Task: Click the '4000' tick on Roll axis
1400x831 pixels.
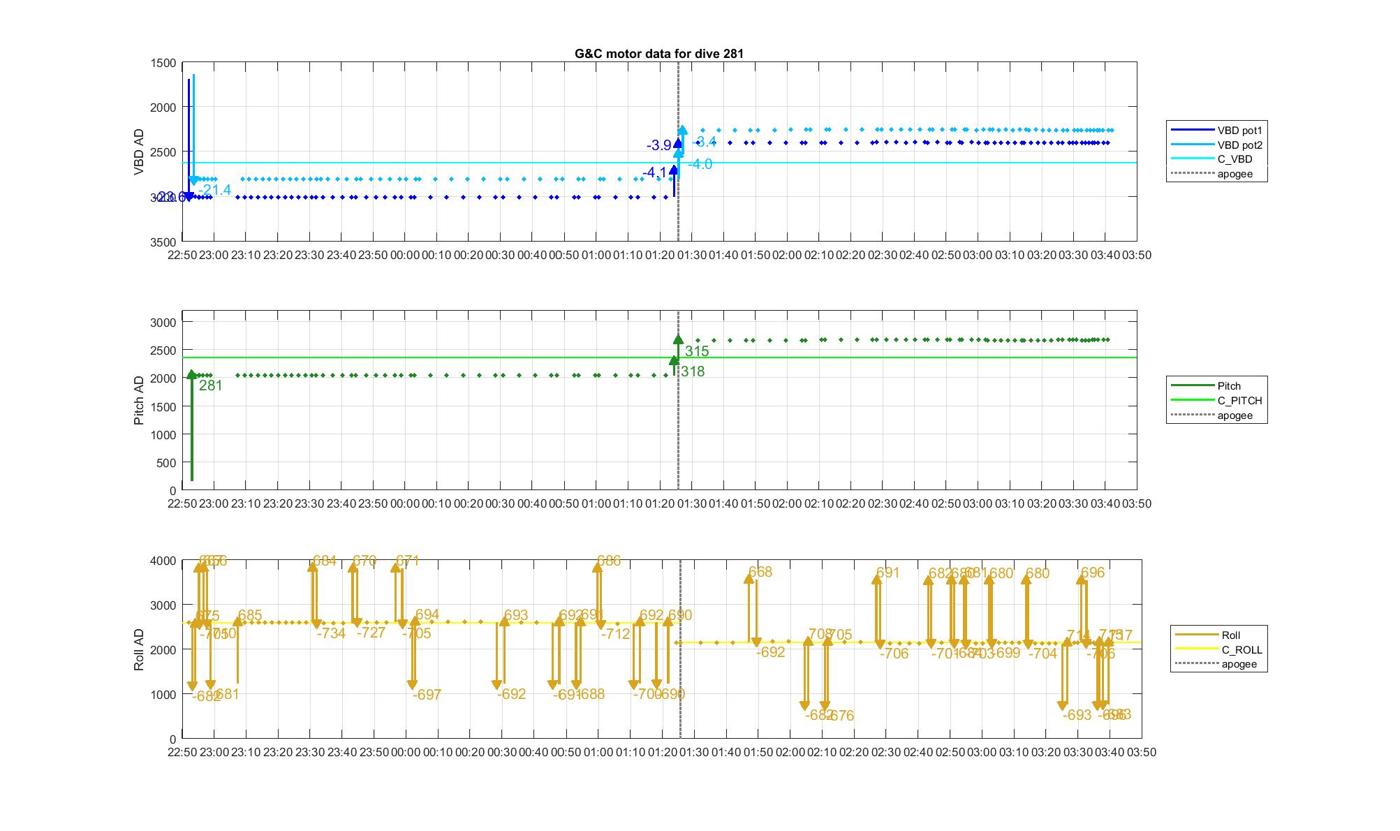Action: pyautogui.click(x=164, y=561)
